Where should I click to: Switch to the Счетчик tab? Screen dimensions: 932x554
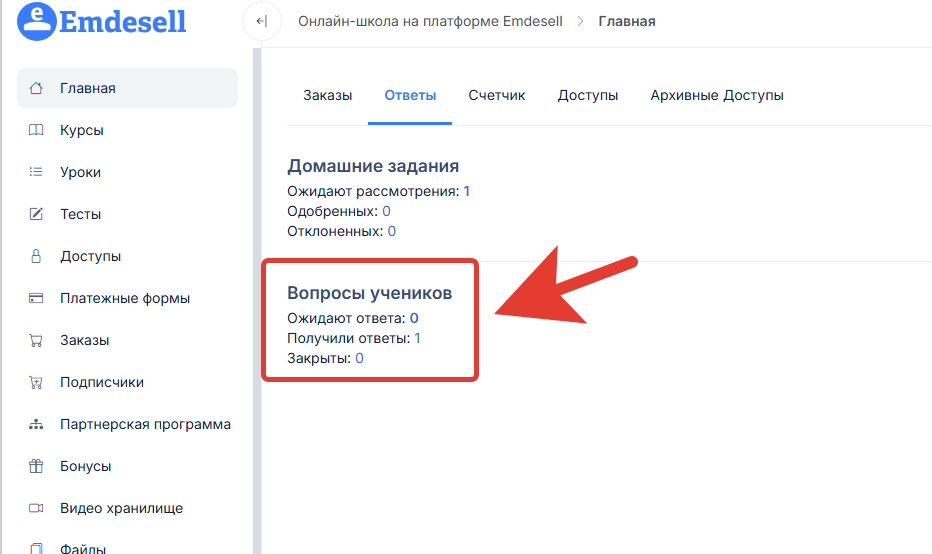coord(497,96)
